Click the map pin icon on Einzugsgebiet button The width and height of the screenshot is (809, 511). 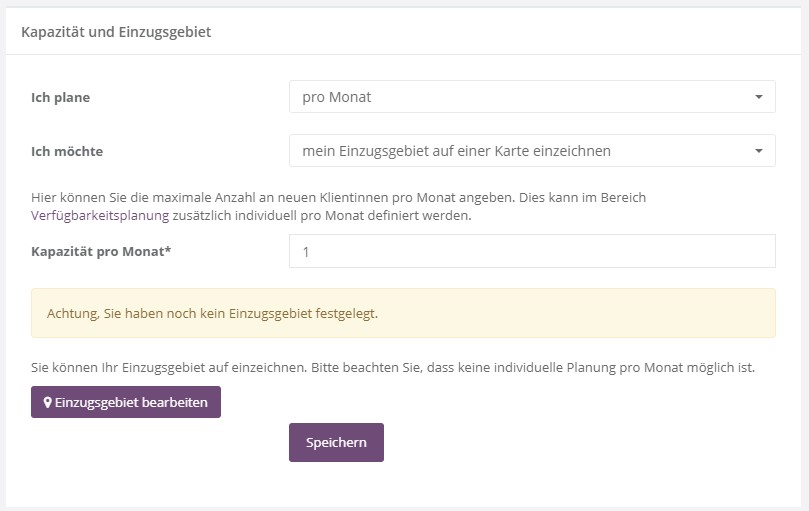(x=47, y=402)
